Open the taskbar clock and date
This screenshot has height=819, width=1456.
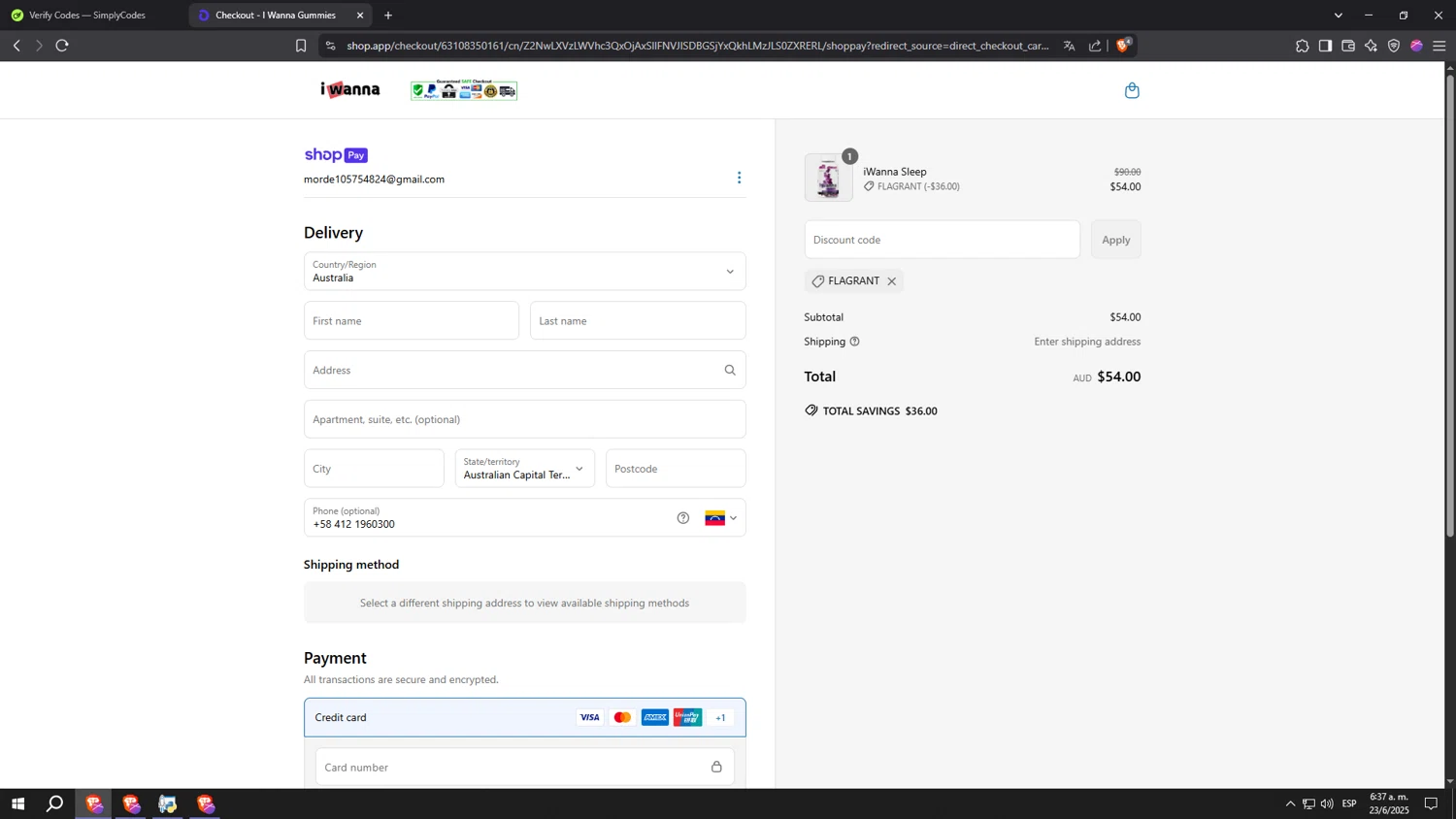(x=1389, y=803)
